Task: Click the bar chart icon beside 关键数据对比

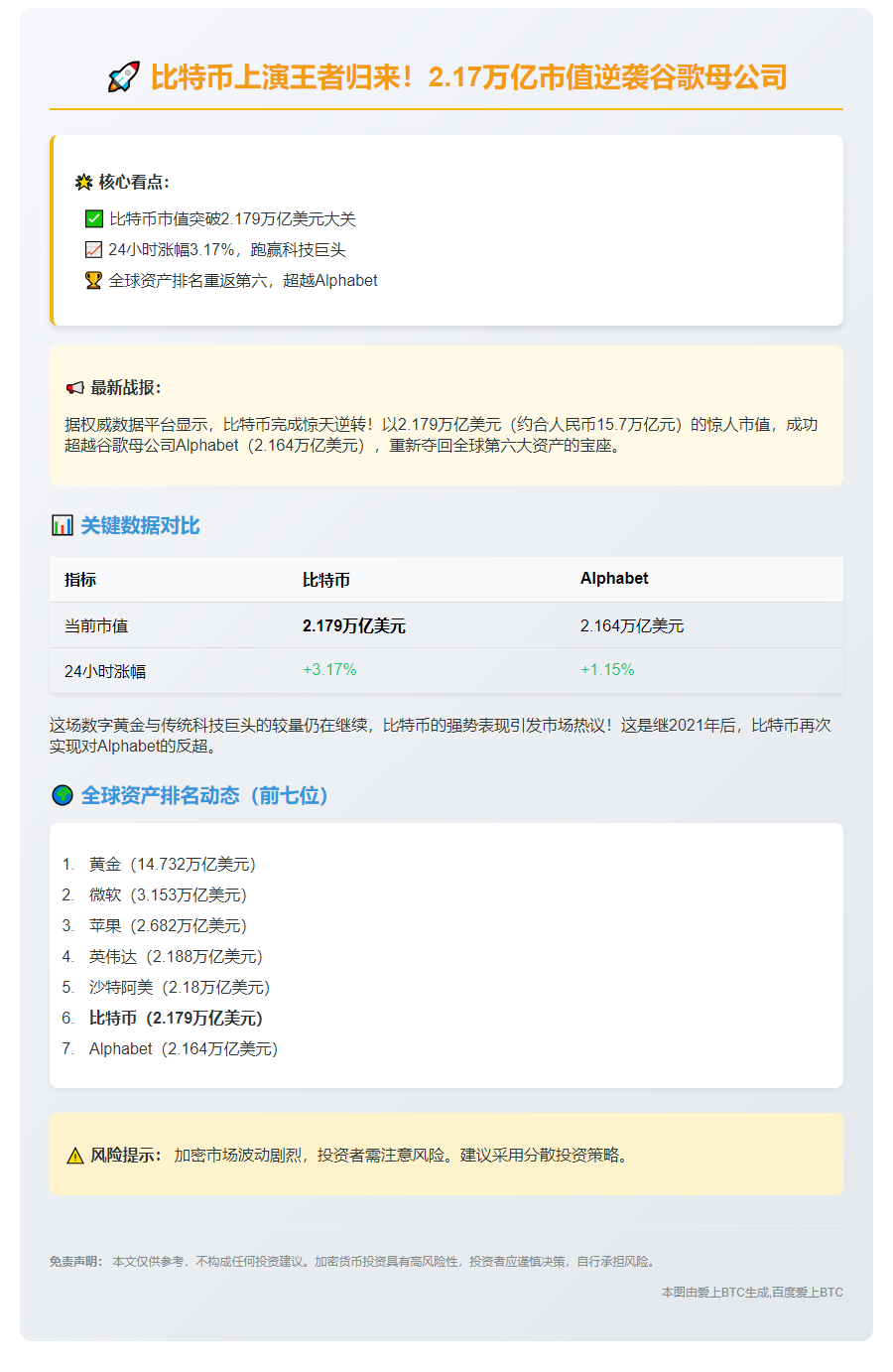Action: [x=63, y=525]
